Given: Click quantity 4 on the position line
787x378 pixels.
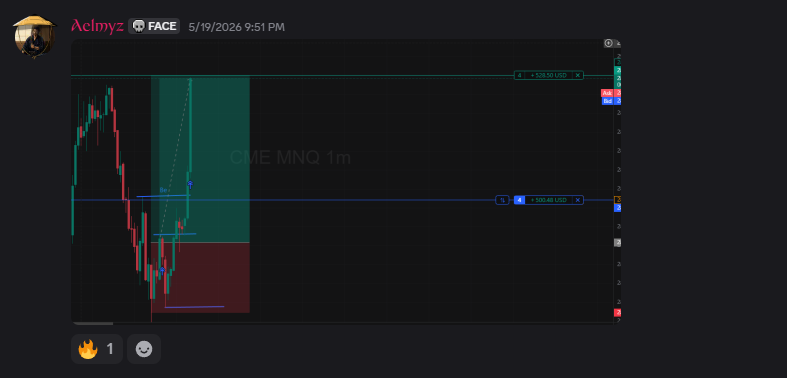Looking at the screenshot, I should click(519, 200).
